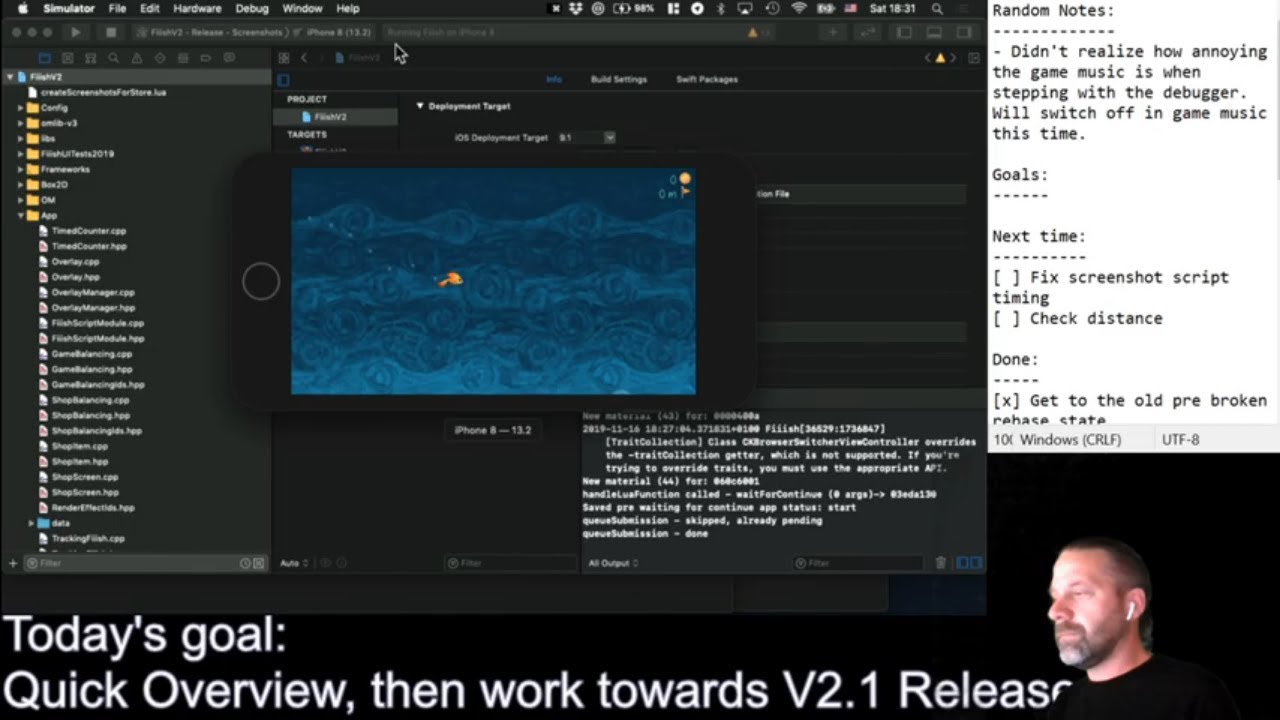Viewport: 1280px width, 720px height.
Task: Open the Debug menu
Action: click(252, 8)
